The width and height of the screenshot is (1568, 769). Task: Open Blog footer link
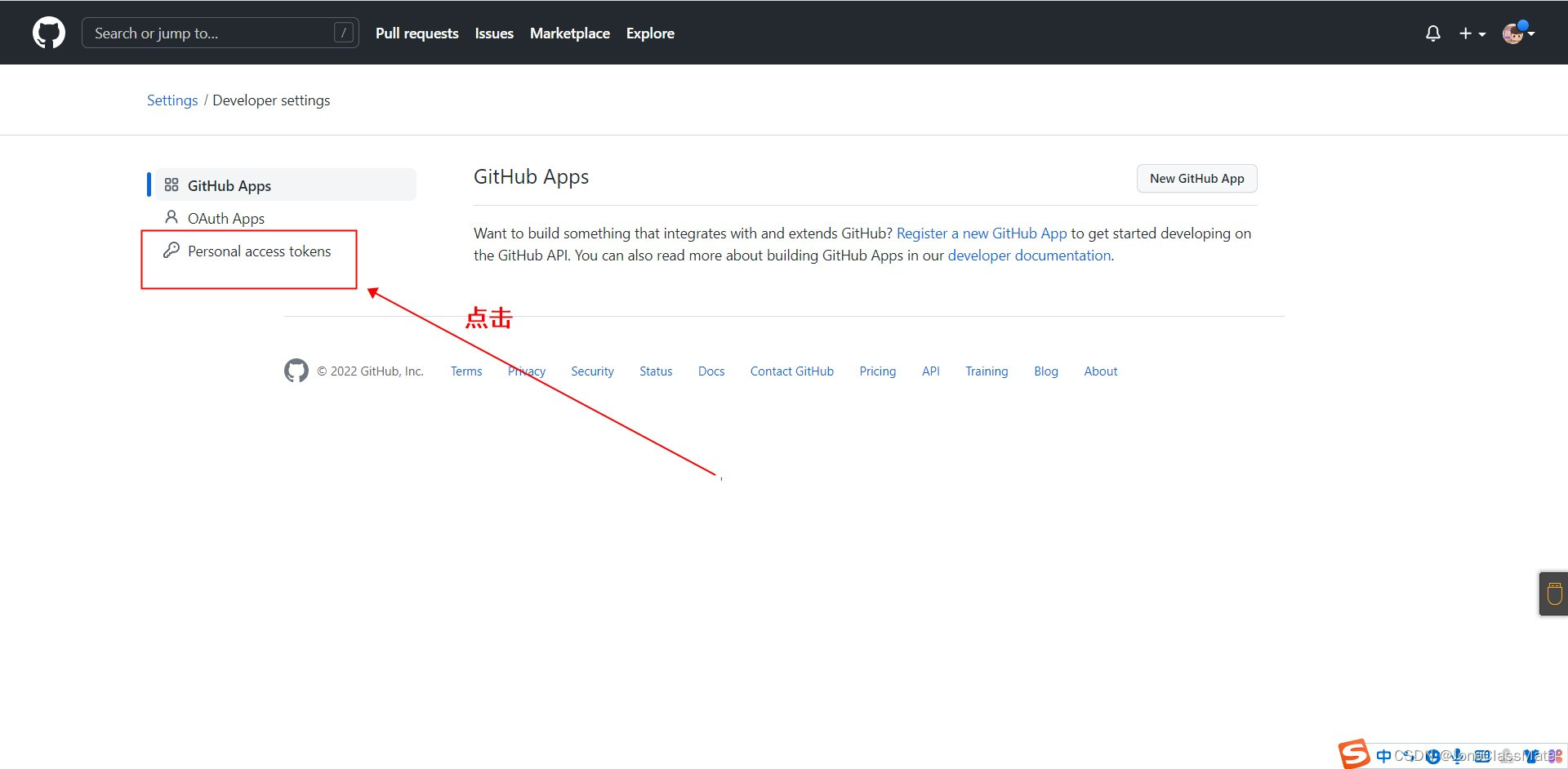point(1046,371)
